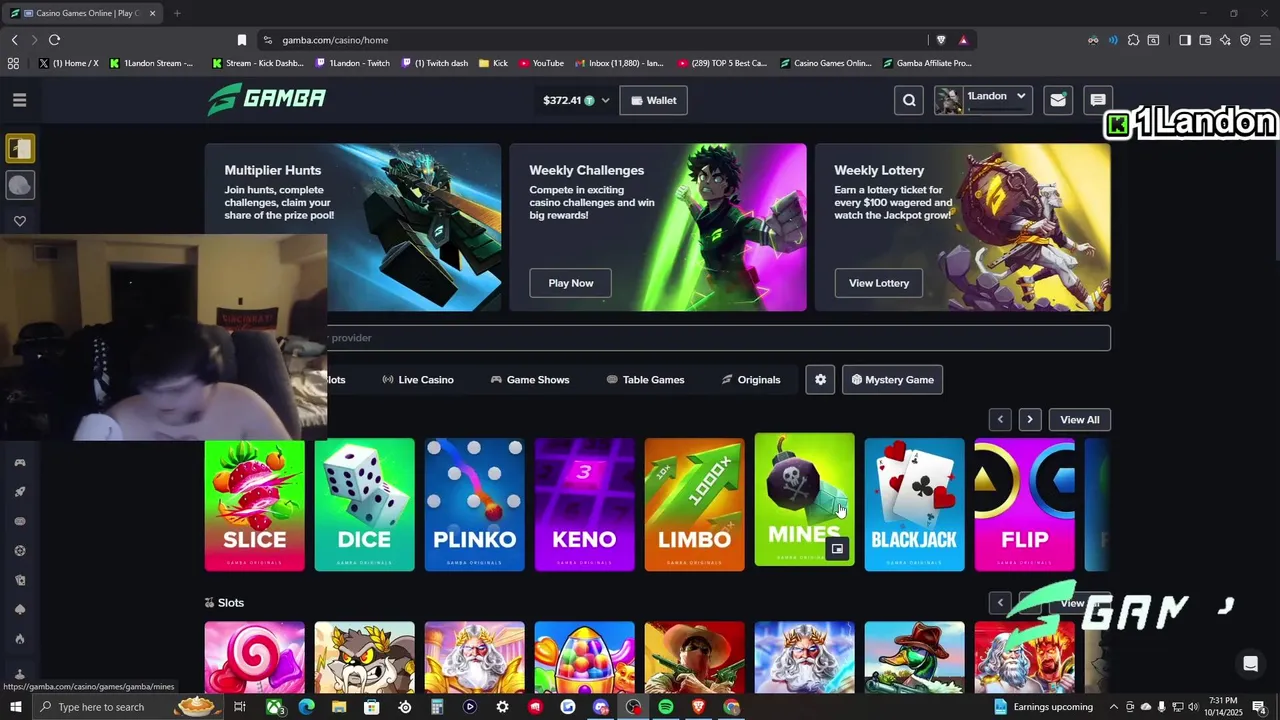Screen dimensions: 1280x720
Task: Open the Limbo game thumbnail
Action: tap(695, 505)
